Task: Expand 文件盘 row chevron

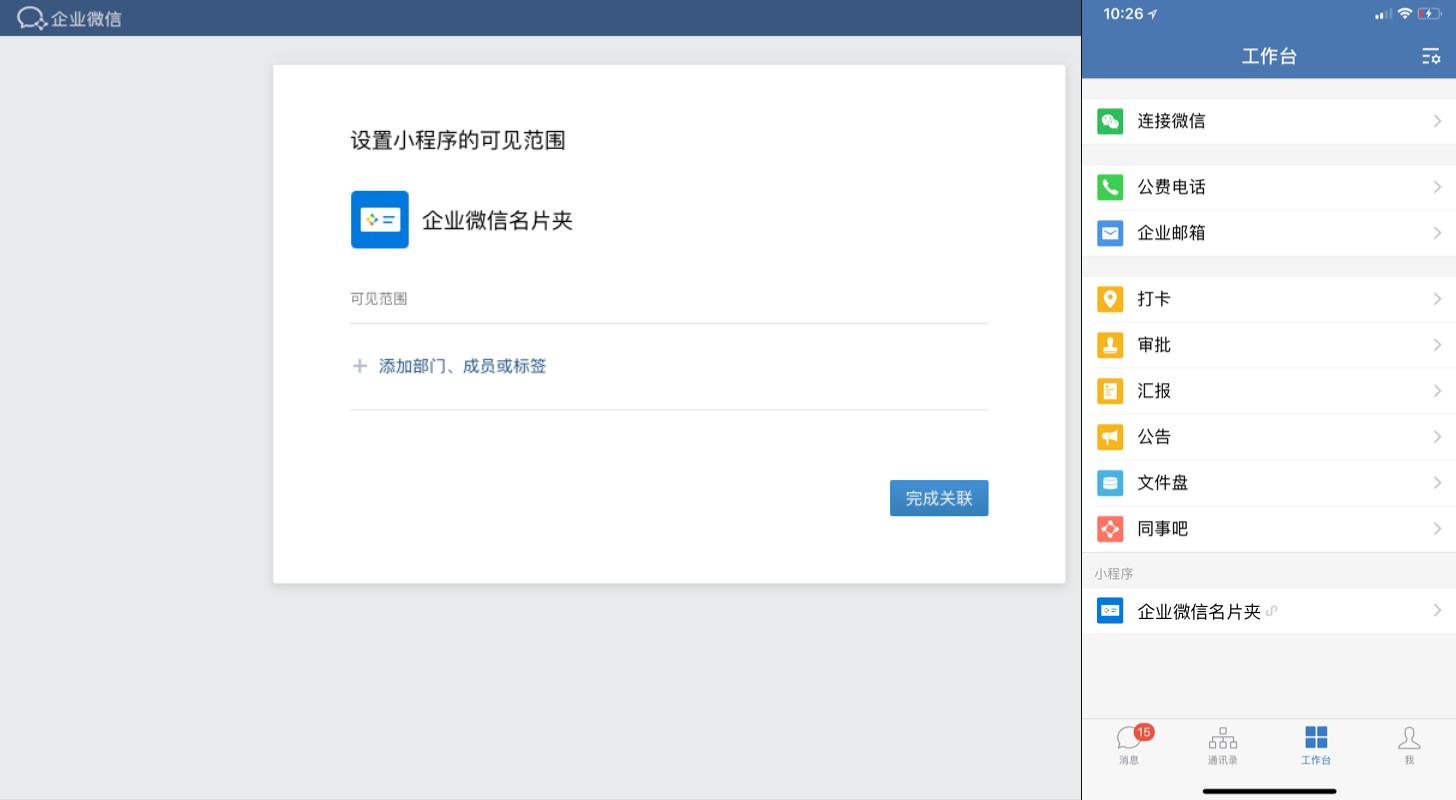Action: coord(1437,483)
